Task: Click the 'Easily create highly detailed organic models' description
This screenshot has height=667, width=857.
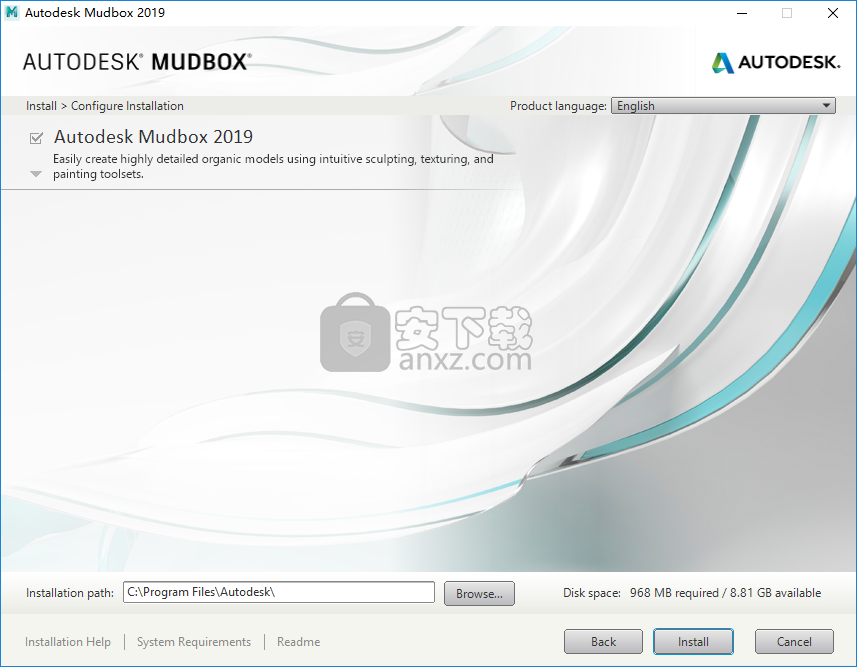Action: pos(273,166)
